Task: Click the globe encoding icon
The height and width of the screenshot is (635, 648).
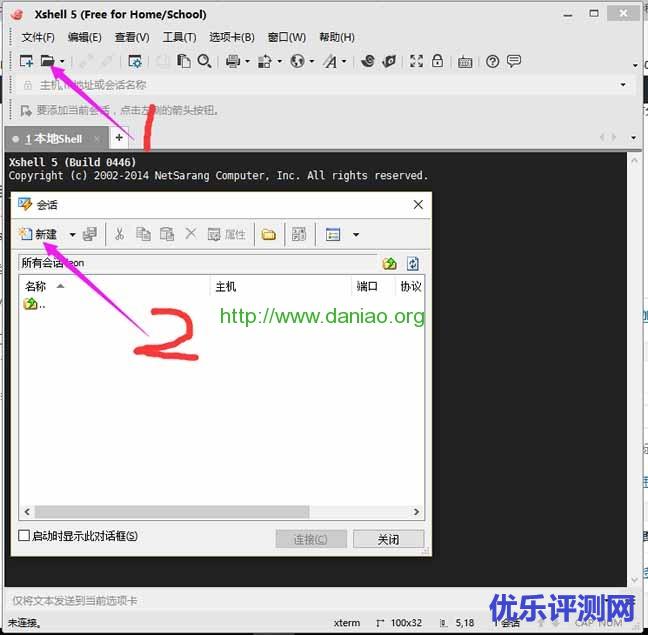Action: [297, 62]
